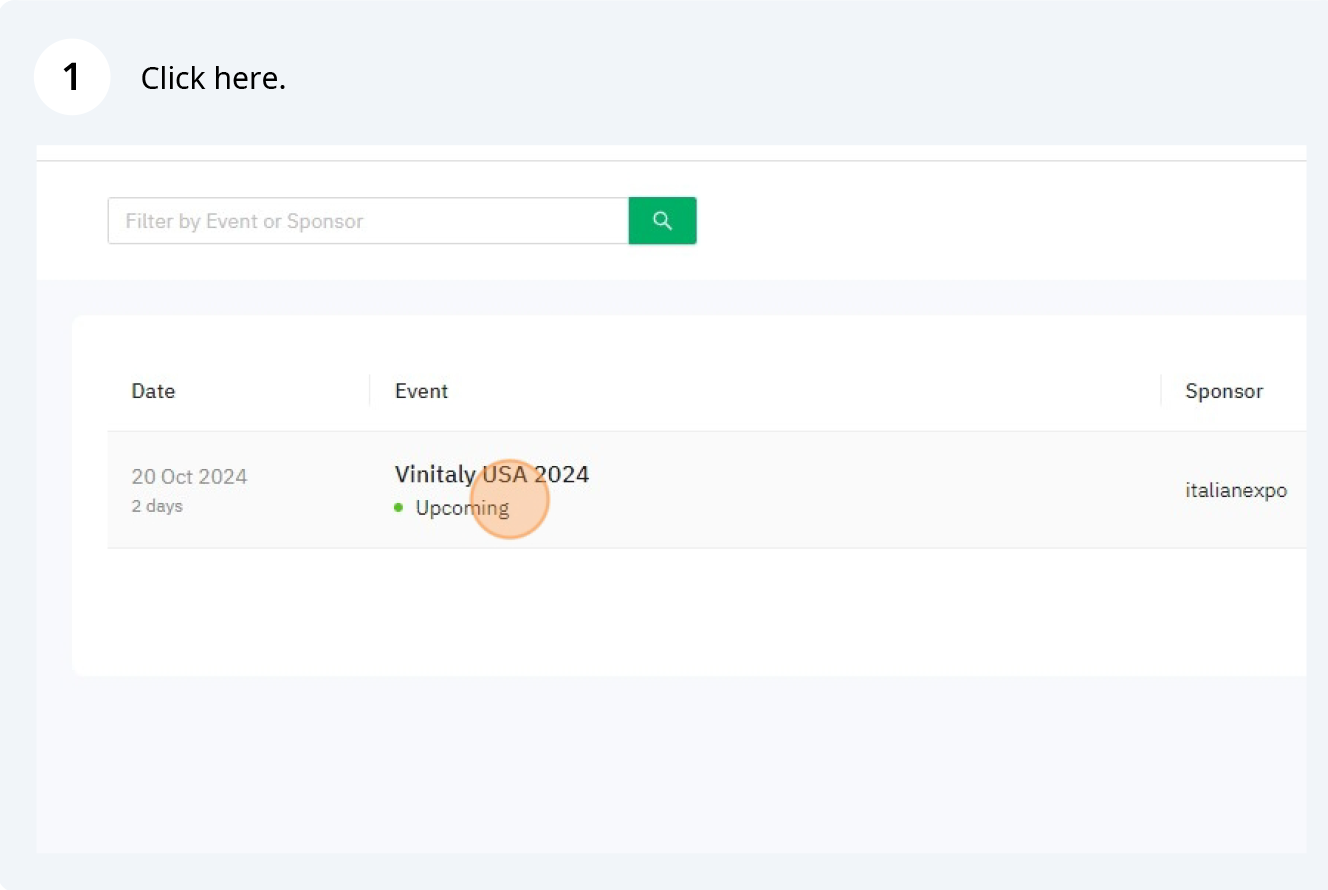The image size is (1328, 890).
Task: Click the Date column header
Action: (153, 391)
